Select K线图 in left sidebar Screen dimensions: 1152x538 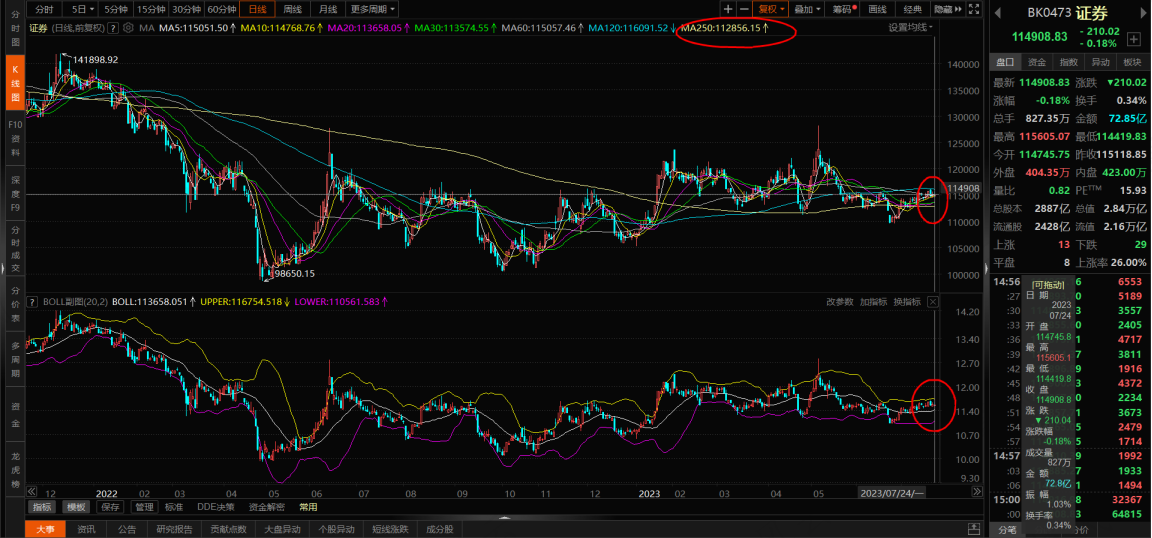15,82
